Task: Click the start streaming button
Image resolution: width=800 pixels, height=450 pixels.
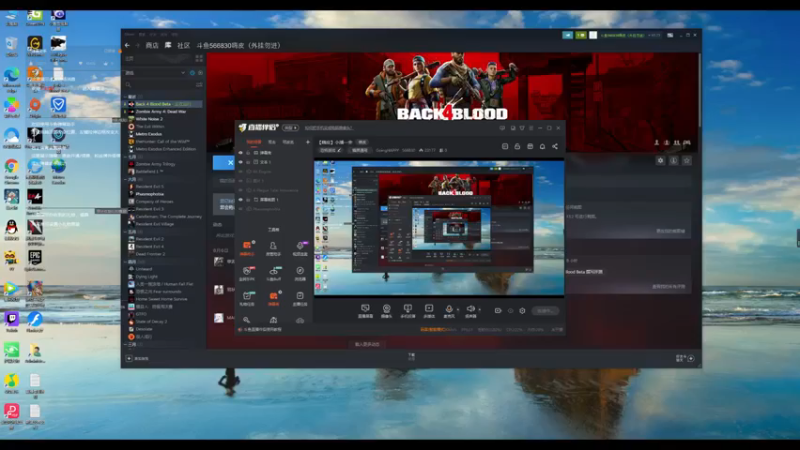Action: pos(545,310)
